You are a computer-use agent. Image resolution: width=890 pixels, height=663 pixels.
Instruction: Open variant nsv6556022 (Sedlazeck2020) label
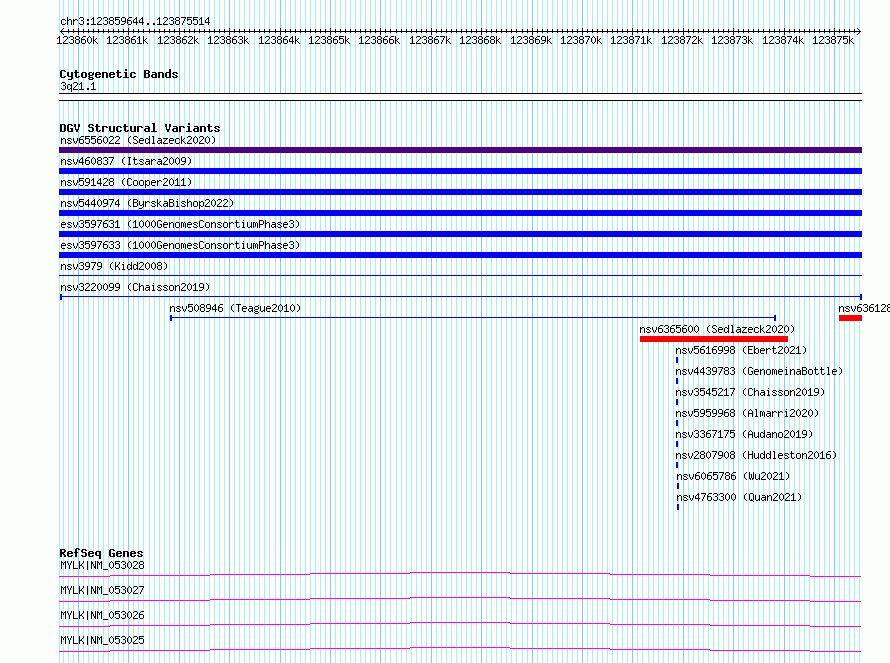138,140
